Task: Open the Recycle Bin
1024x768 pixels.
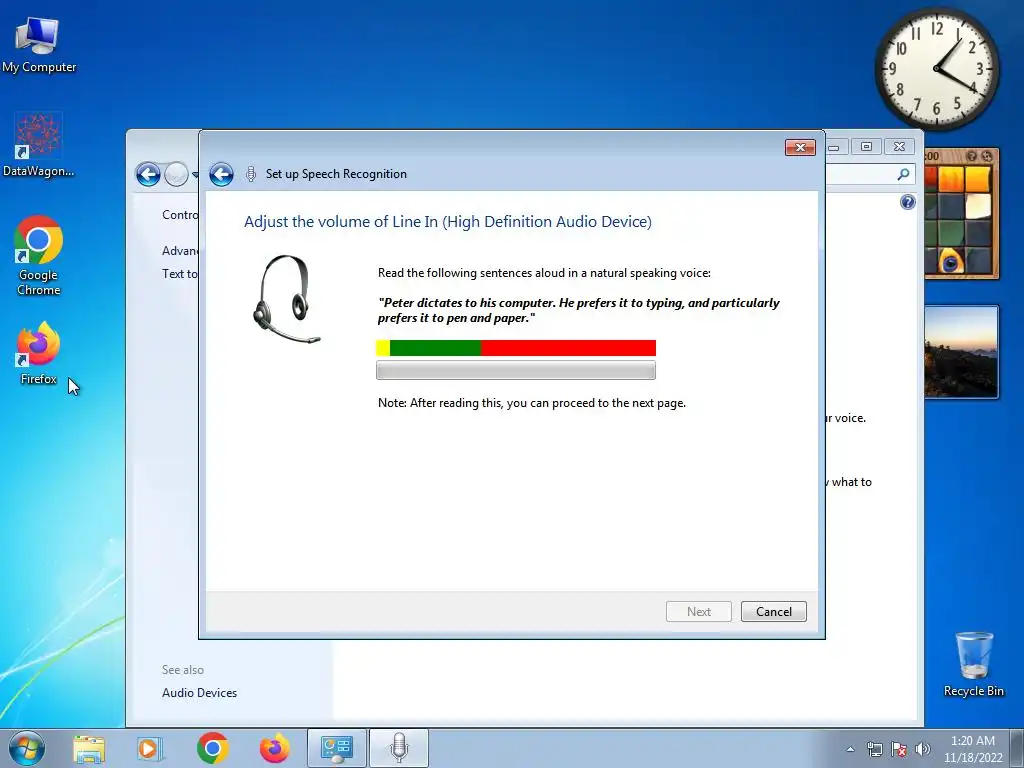Action: tap(973, 664)
